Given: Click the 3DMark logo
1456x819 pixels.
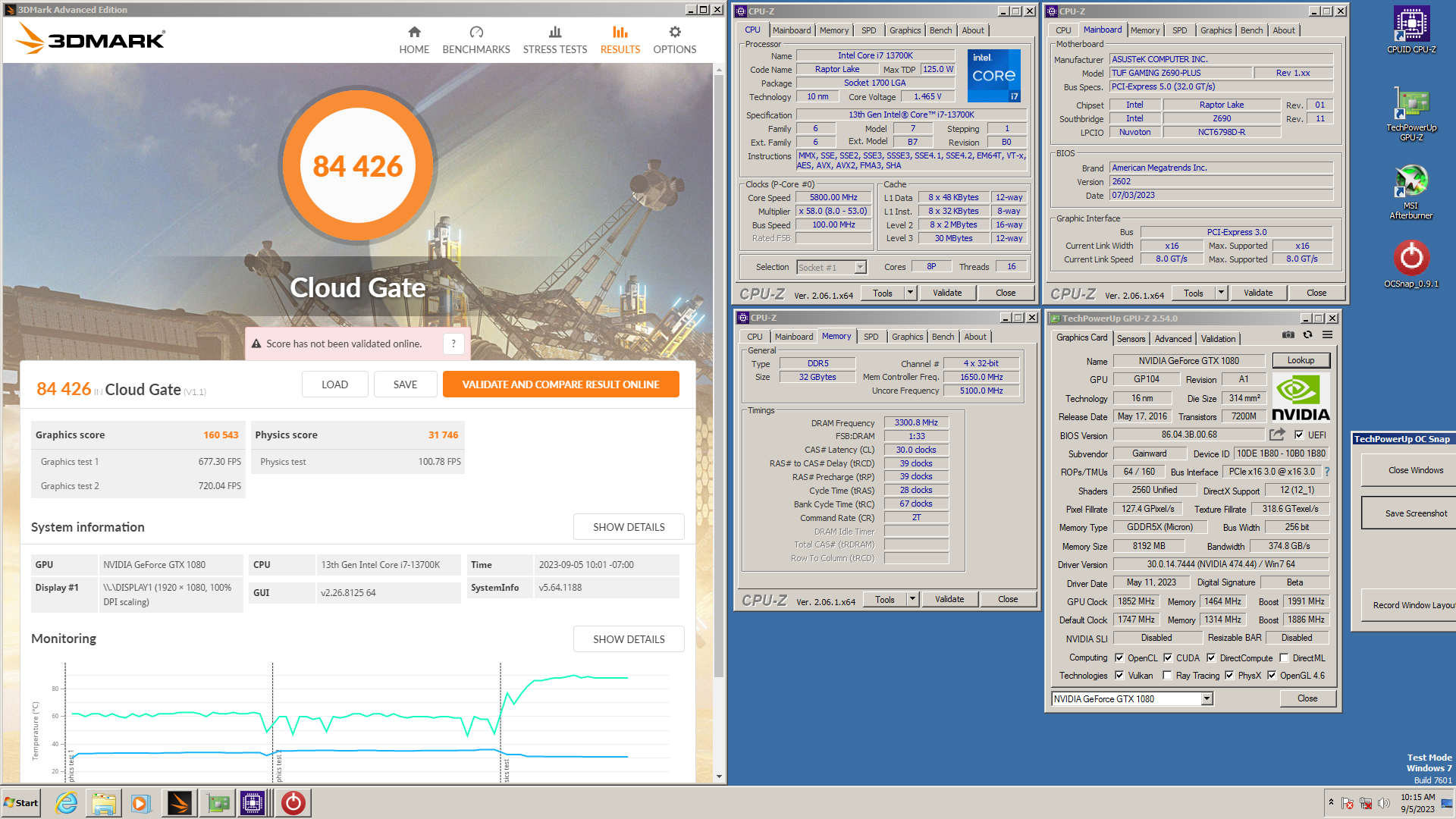Looking at the screenshot, I should click(x=91, y=39).
